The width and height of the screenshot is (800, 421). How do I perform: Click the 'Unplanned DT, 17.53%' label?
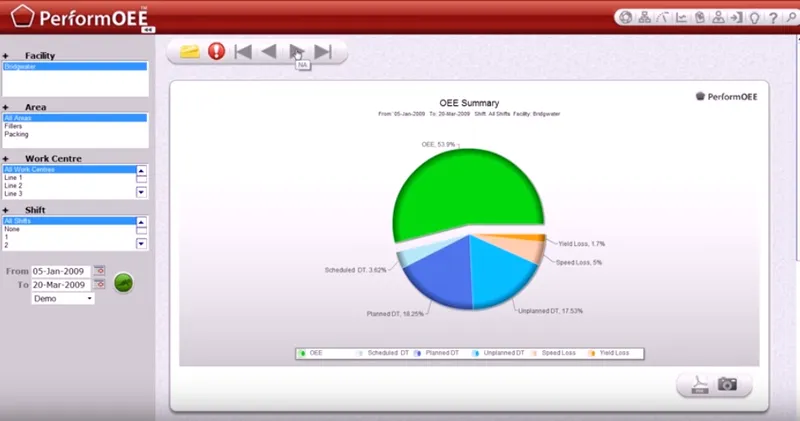(x=550, y=311)
